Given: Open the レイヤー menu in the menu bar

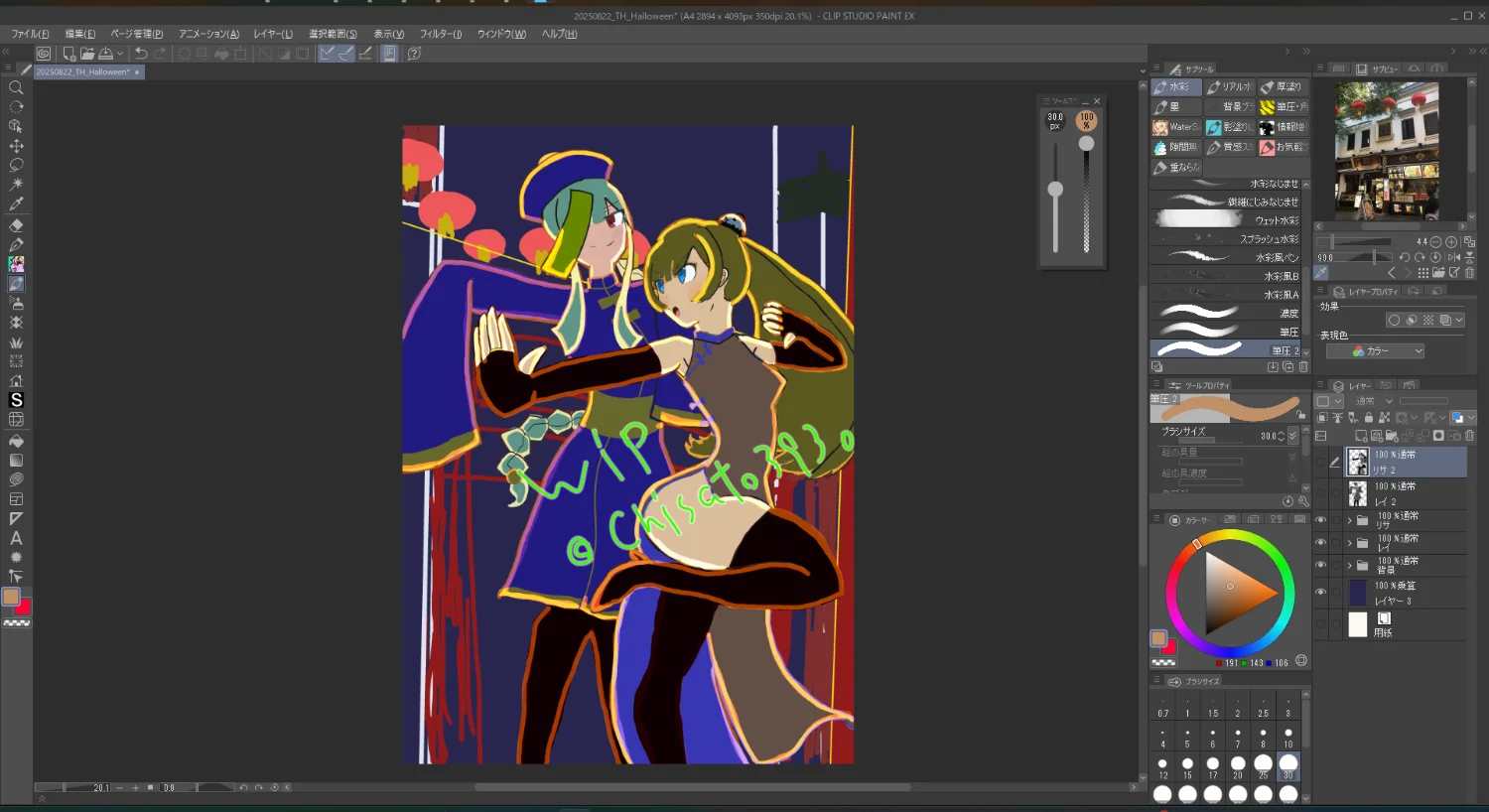Looking at the screenshot, I should (273, 34).
